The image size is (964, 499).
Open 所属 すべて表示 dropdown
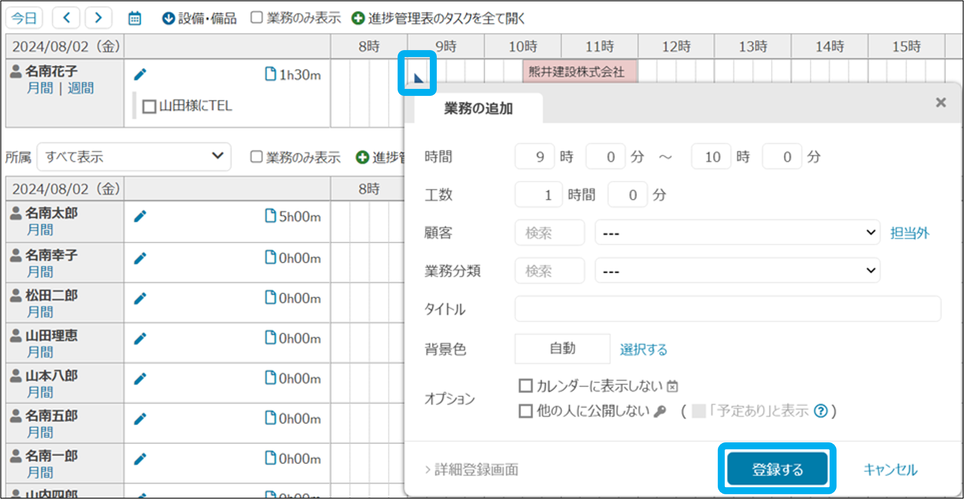coord(133,157)
